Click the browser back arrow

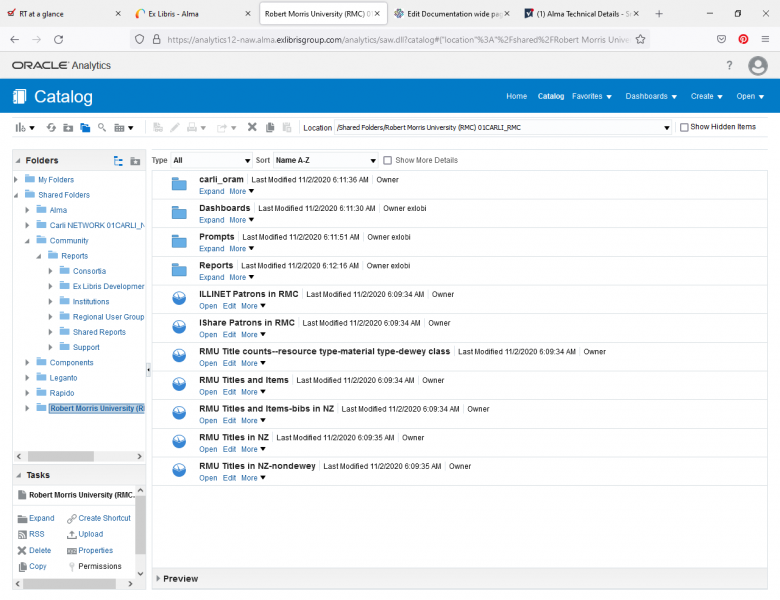14,39
